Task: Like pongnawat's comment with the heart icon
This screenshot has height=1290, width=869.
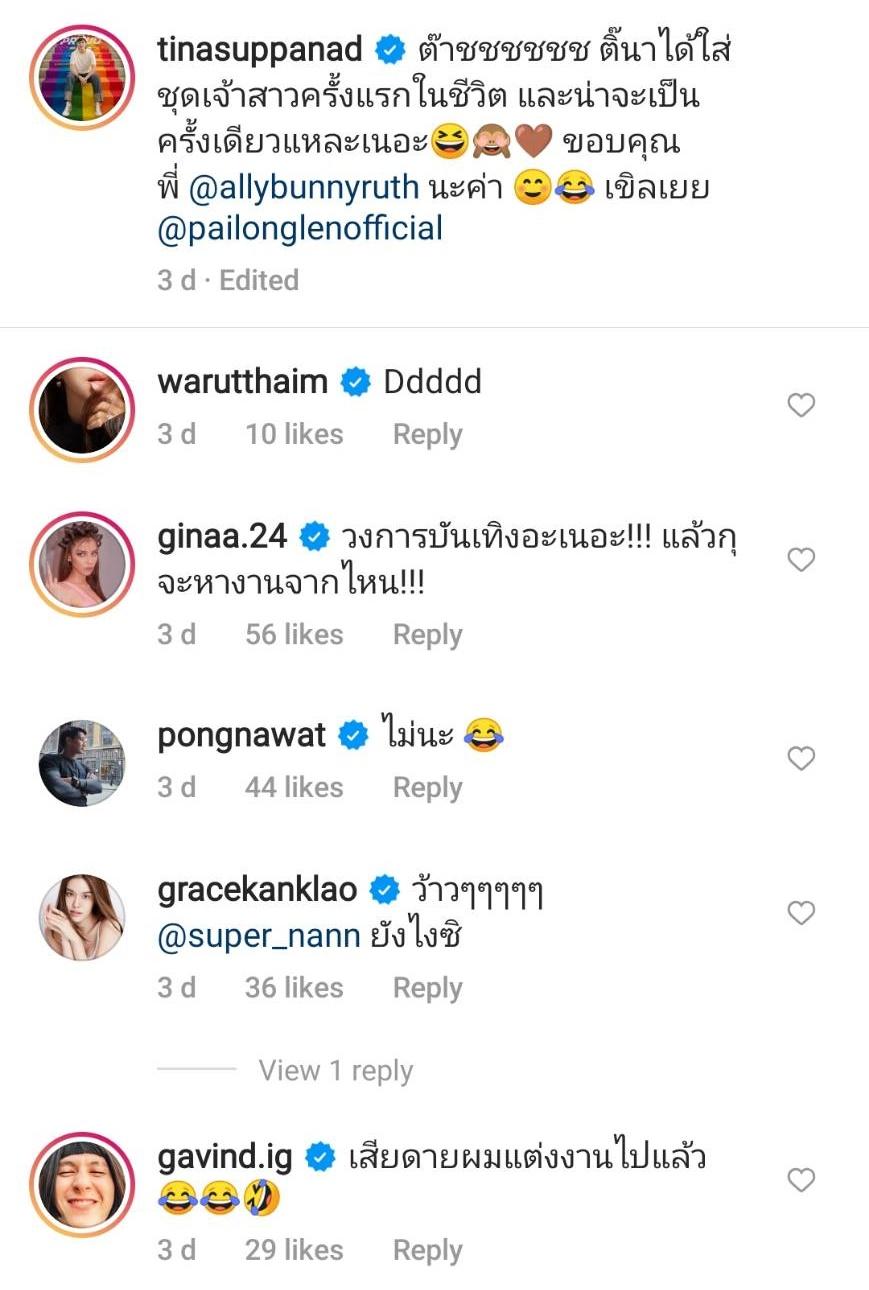Action: point(801,759)
